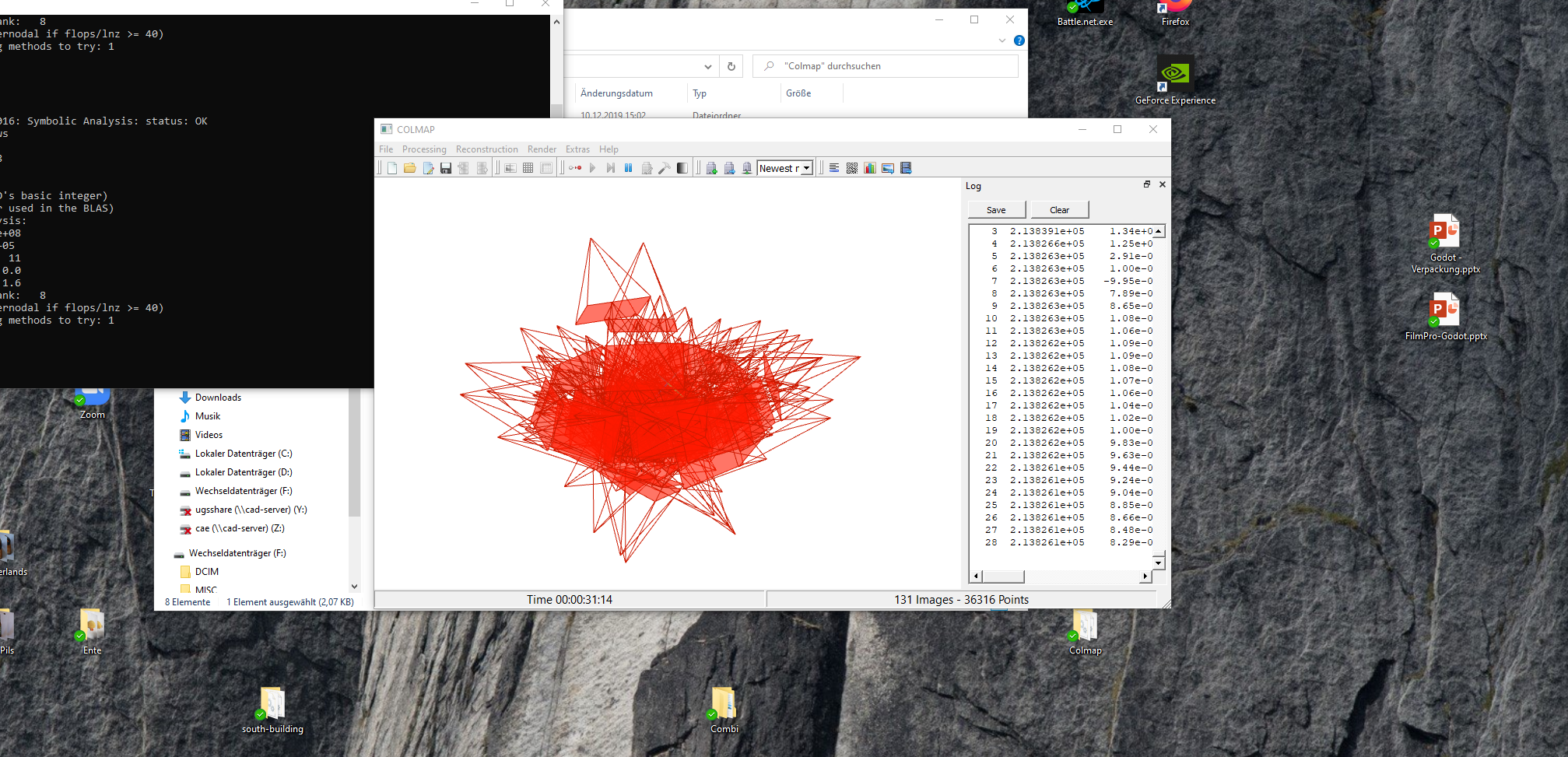Select Lokaler Datenträger (C:) in Explorer tree
The image size is (1568, 757).
244,454
